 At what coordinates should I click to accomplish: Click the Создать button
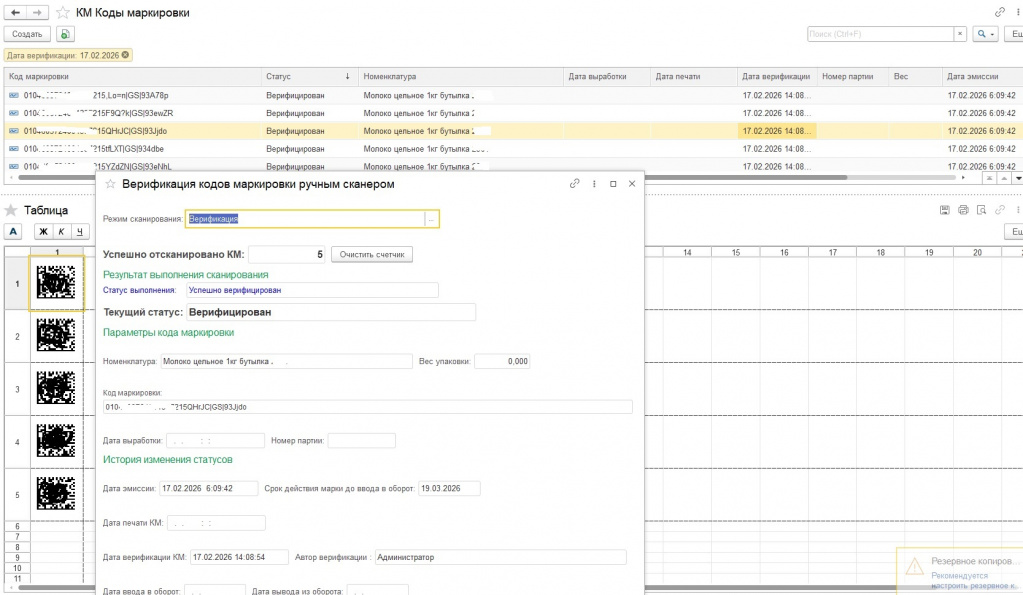(27, 34)
